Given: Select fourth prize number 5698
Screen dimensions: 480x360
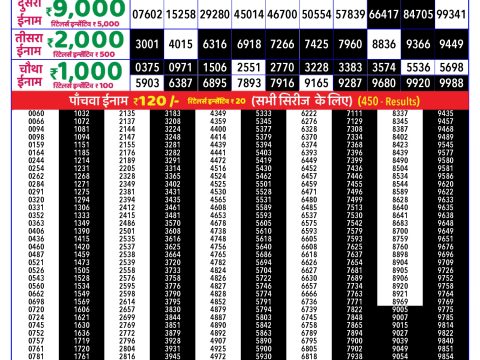Looking at the screenshot, I should tap(452, 68).
